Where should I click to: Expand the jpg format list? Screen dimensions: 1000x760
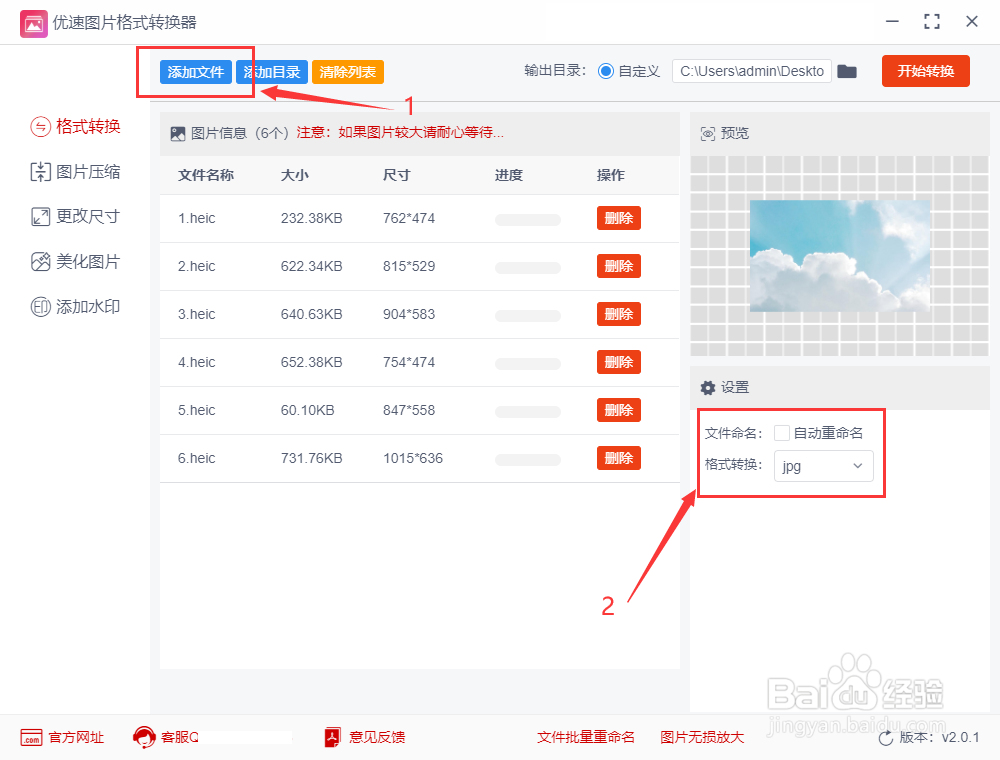click(x=856, y=466)
